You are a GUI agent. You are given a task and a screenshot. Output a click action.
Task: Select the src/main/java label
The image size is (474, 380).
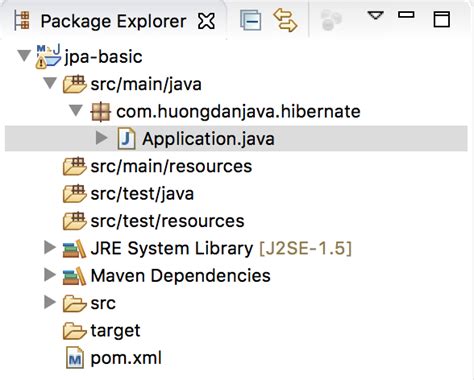click(146, 84)
